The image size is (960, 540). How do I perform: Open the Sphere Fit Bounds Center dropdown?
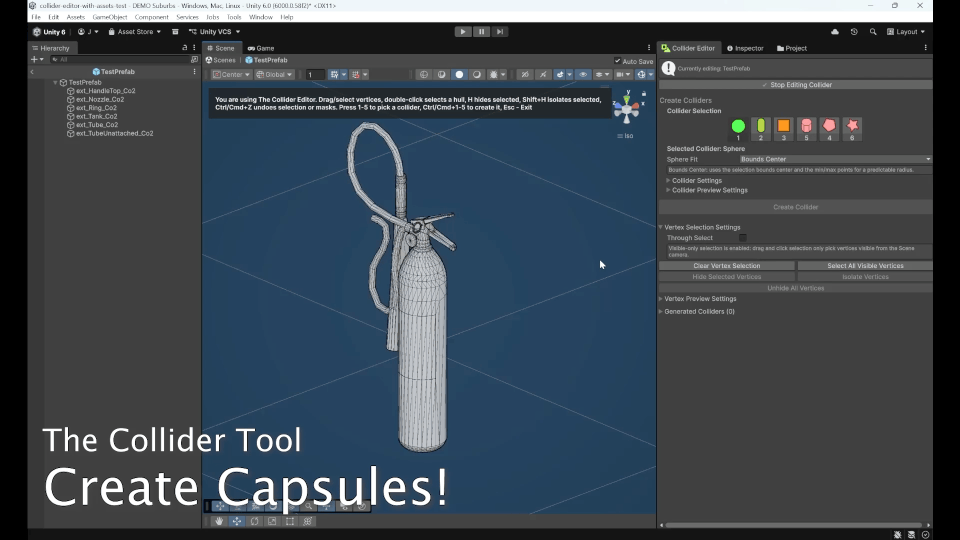point(835,159)
